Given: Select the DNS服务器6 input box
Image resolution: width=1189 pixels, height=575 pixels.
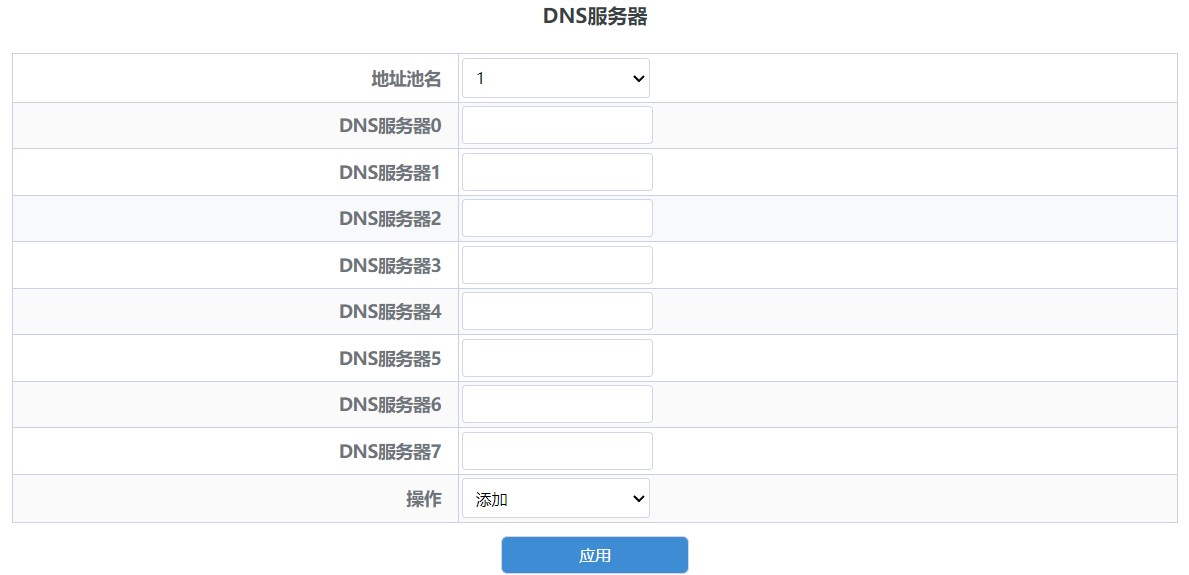Looking at the screenshot, I should point(557,404).
